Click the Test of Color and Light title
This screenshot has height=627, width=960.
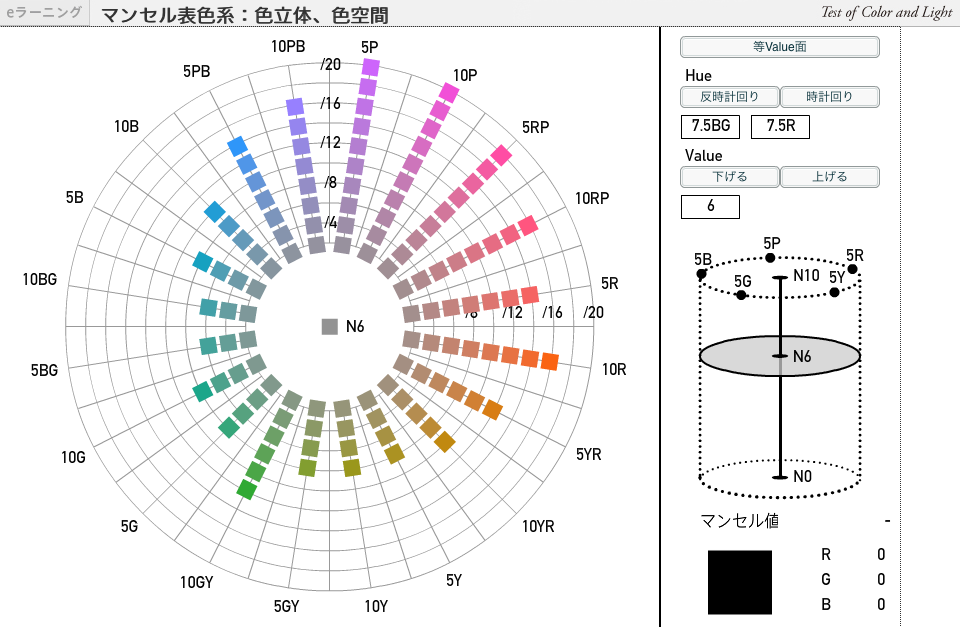click(x=886, y=13)
